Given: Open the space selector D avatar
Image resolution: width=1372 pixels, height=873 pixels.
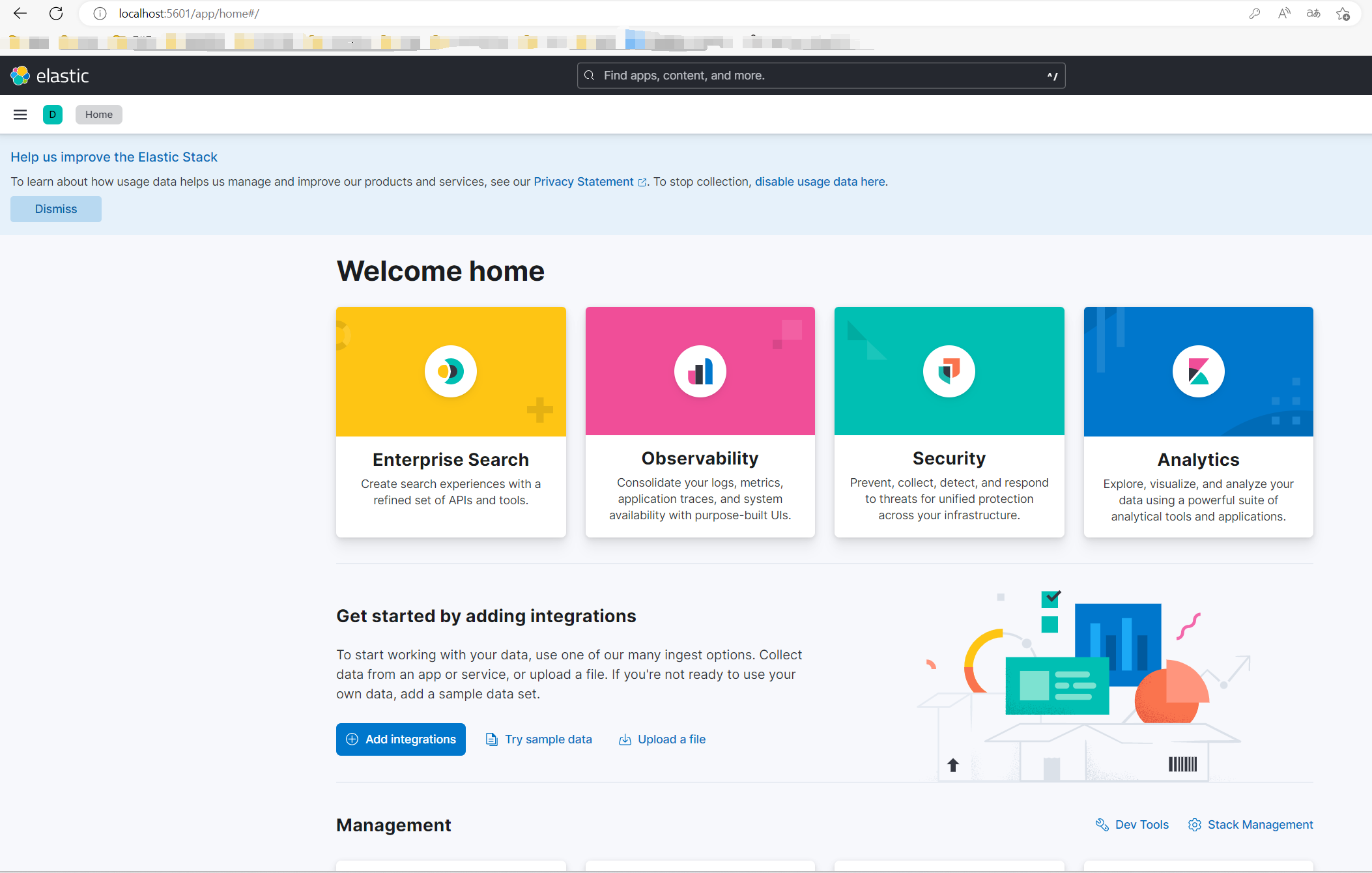Looking at the screenshot, I should coord(53,115).
